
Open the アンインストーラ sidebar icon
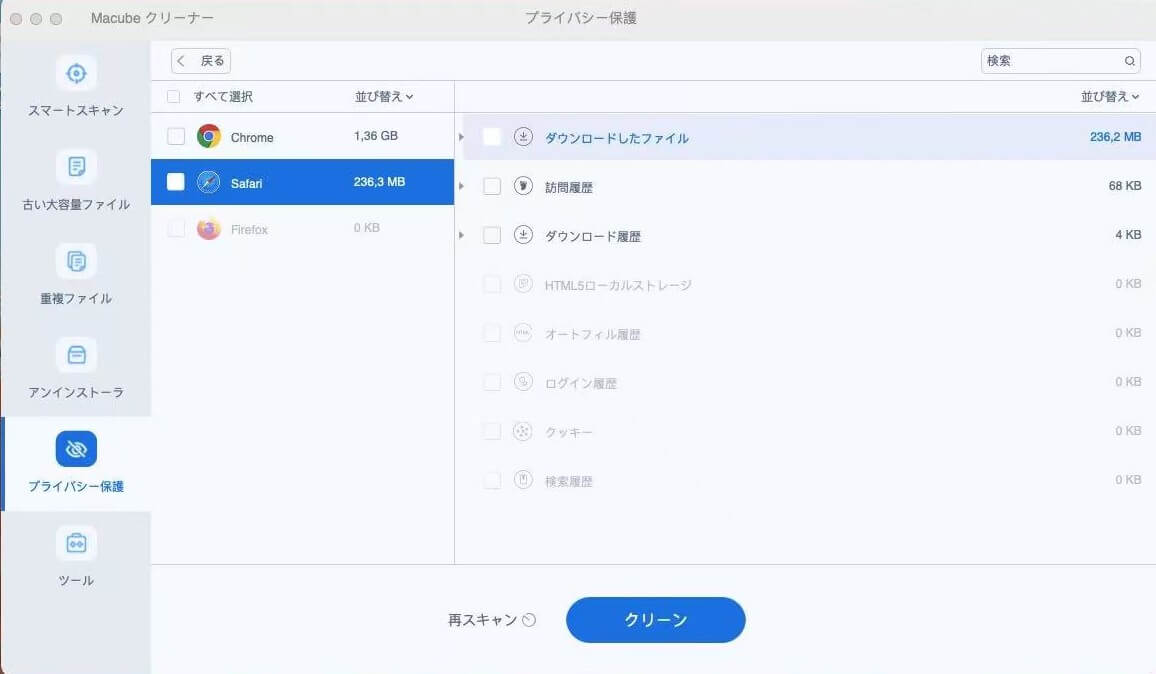tap(76, 355)
